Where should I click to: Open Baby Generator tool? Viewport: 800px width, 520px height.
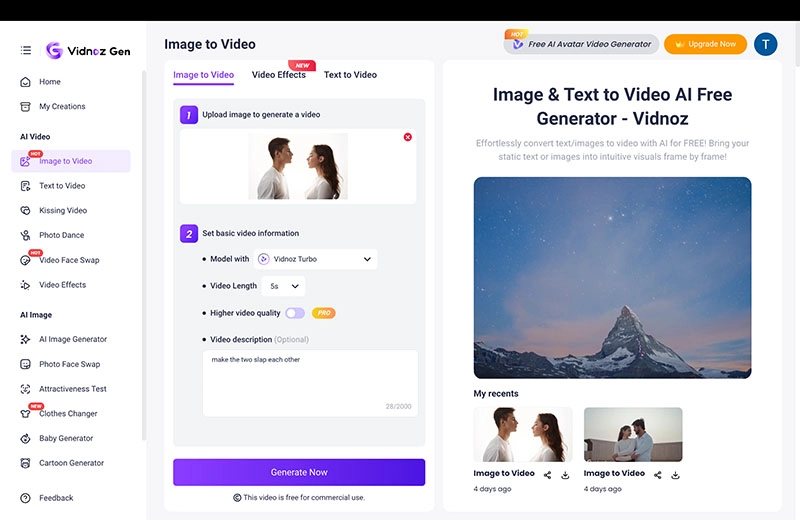66,438
